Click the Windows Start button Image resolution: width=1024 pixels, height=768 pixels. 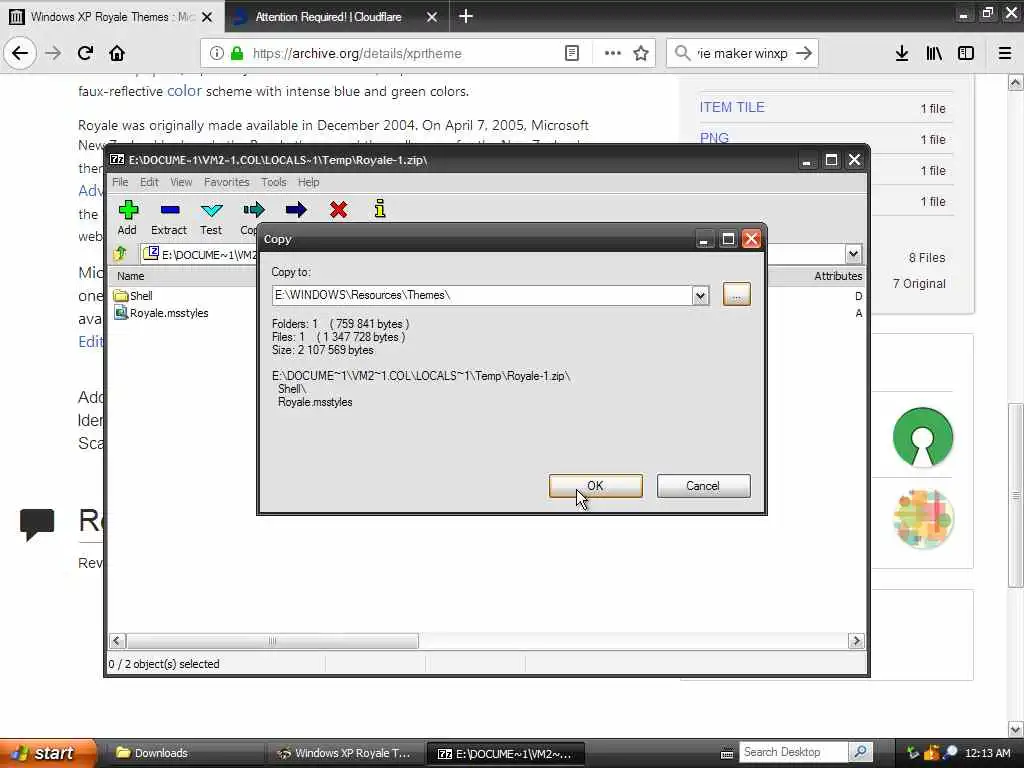point(47,753)
